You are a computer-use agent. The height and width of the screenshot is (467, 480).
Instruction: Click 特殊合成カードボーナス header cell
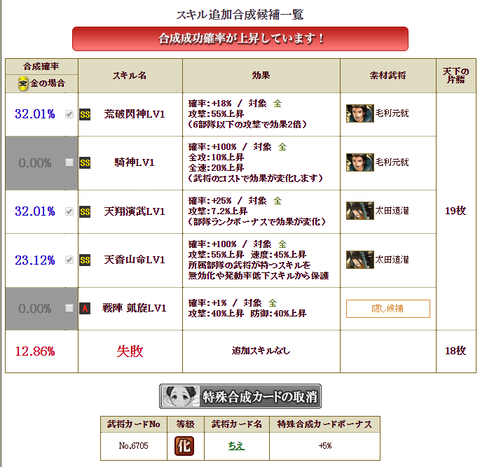click(x=325, y=424)
